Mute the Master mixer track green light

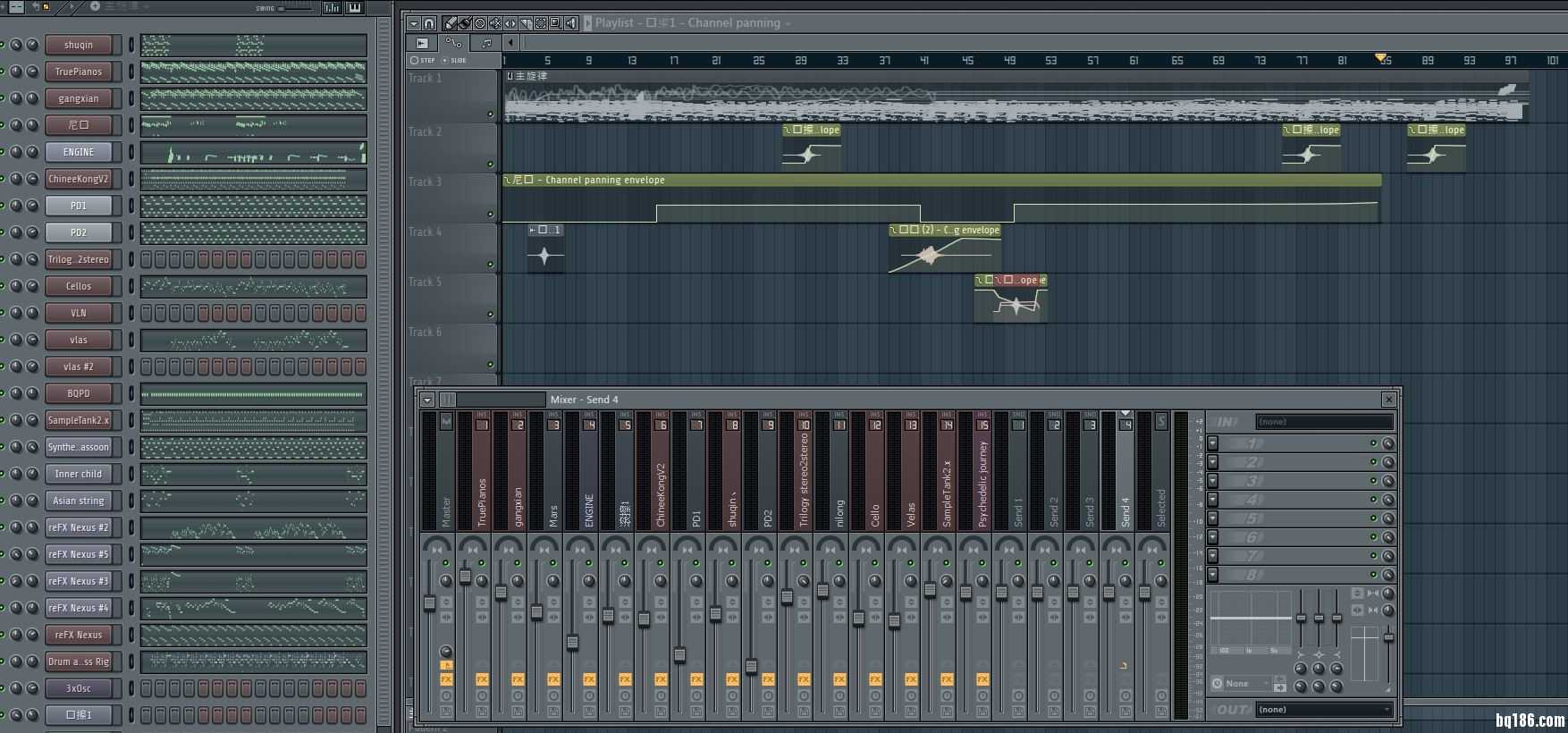pyautogui.click(x=446, y=563)
